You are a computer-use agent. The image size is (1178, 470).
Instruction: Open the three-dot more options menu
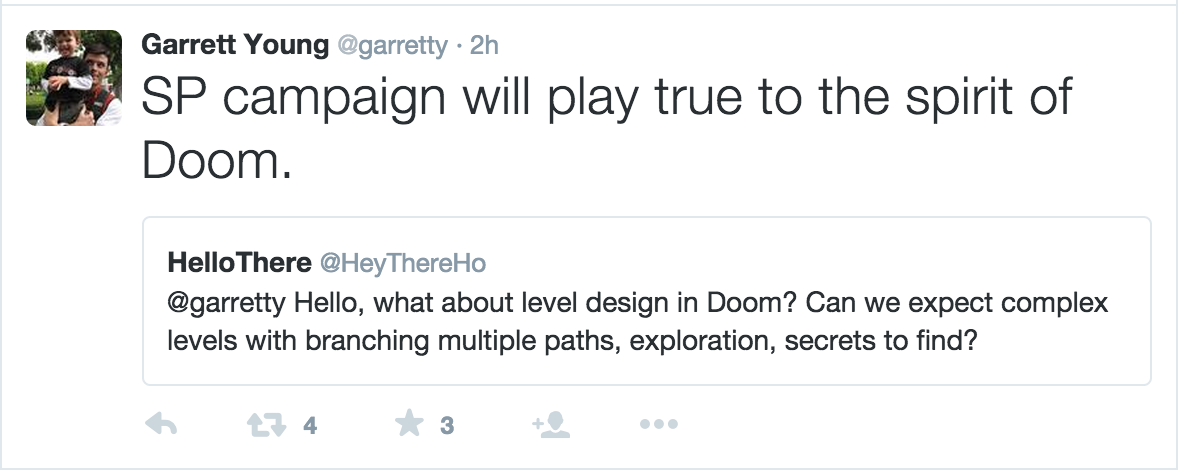pyautogui.click(x=658, y=425)
